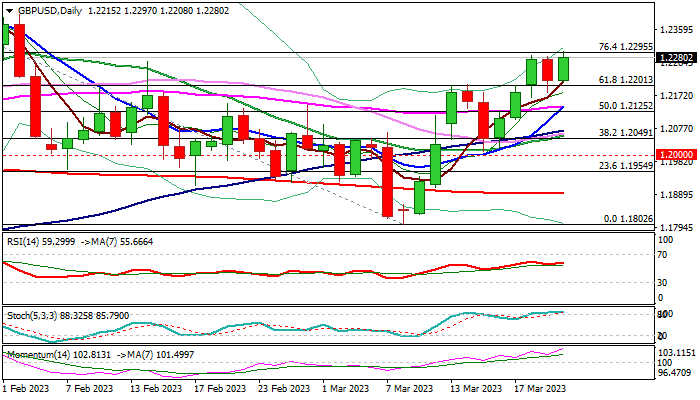Select the 0.0 1.18026 Fibonacci label
The width and height of the screenshot is (700, 400).
628,219
